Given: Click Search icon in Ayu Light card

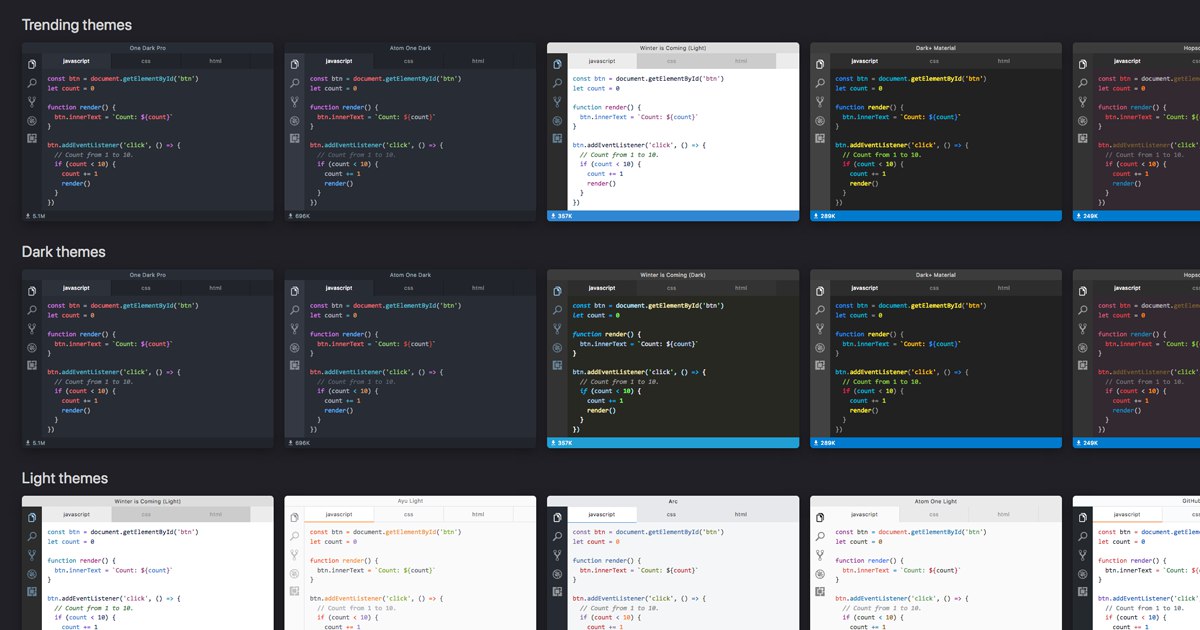Looking at the screenshot, I should (295, 537).
